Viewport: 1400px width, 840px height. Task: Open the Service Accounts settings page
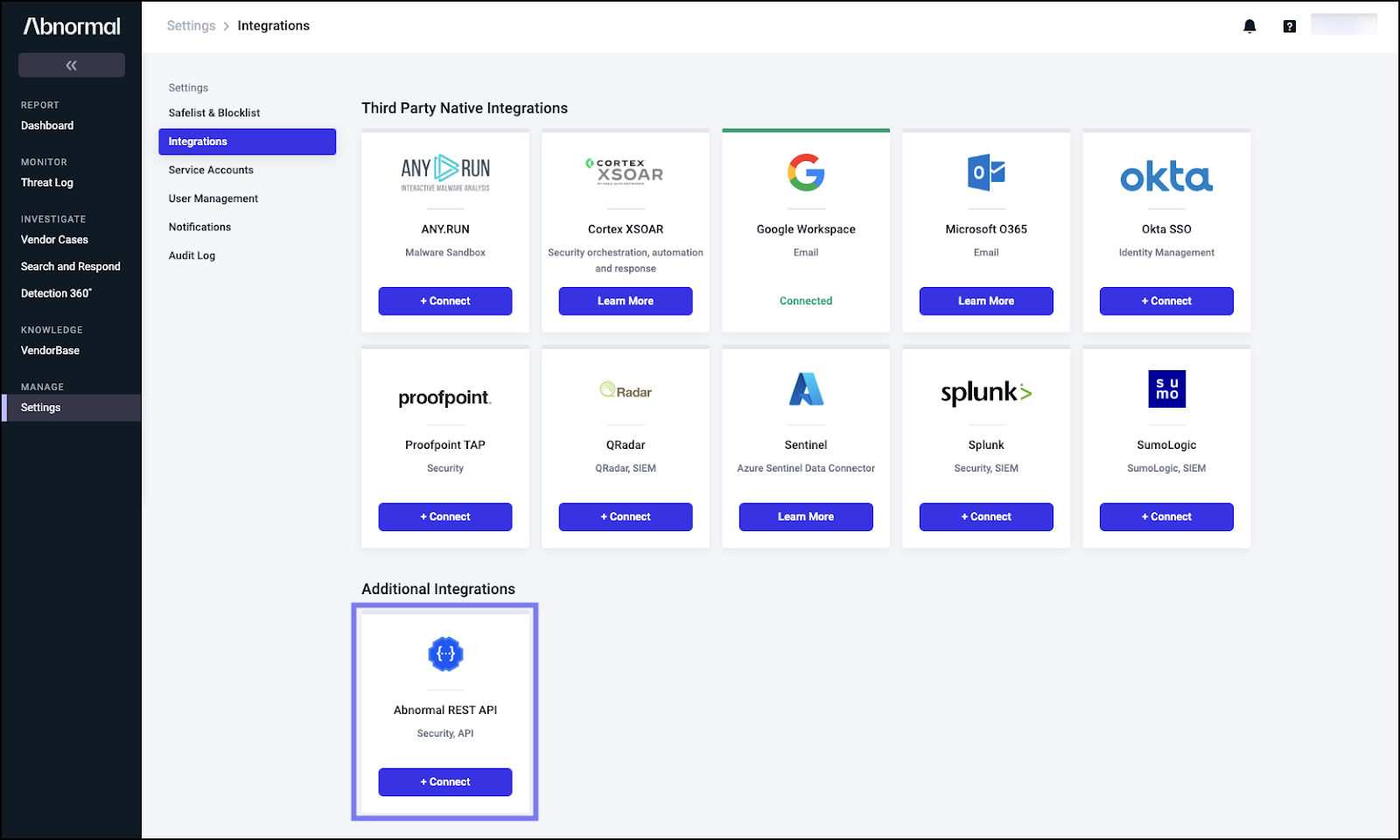click(210, 170)
